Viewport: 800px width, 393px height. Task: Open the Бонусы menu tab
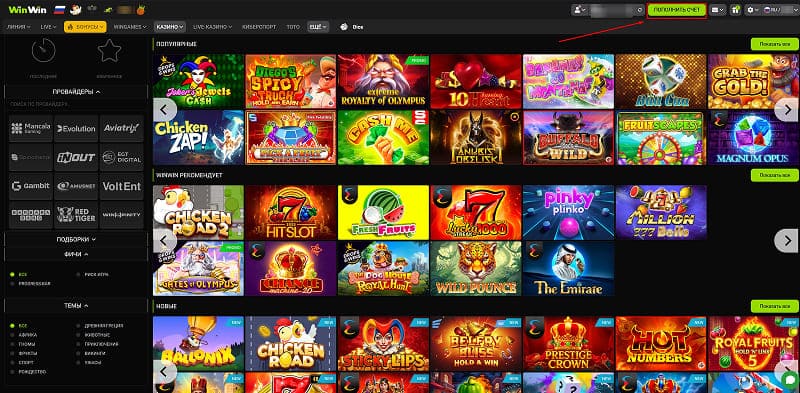tap(85, 27)
